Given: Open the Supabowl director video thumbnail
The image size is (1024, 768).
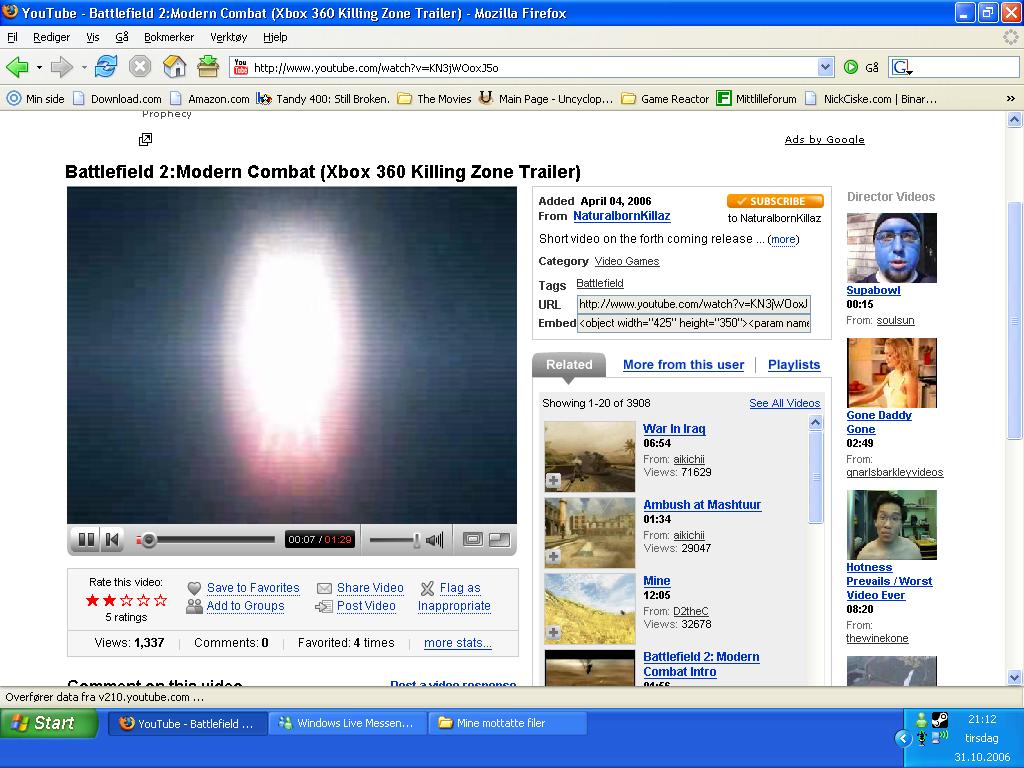Looking at the screenshot, I should [891, 248].
